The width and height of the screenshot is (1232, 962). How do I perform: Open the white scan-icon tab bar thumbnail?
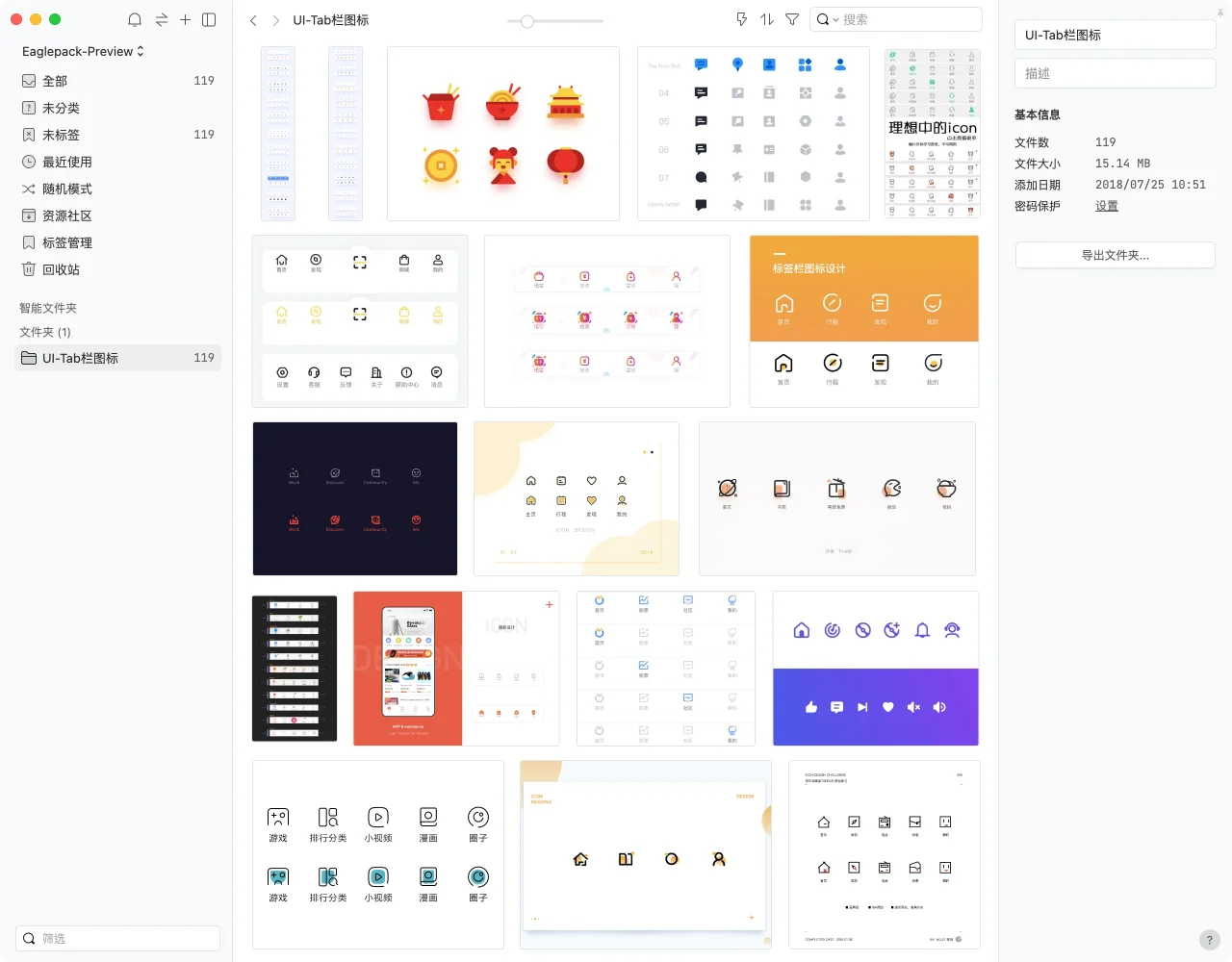click(360, 321)
